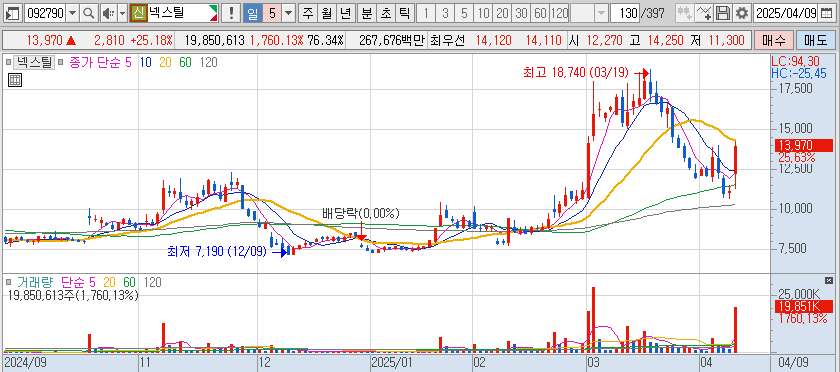Screen dimensions: 840x372
Task: Click the 종가 단순 5 legend label
Action: coord(100,63)
